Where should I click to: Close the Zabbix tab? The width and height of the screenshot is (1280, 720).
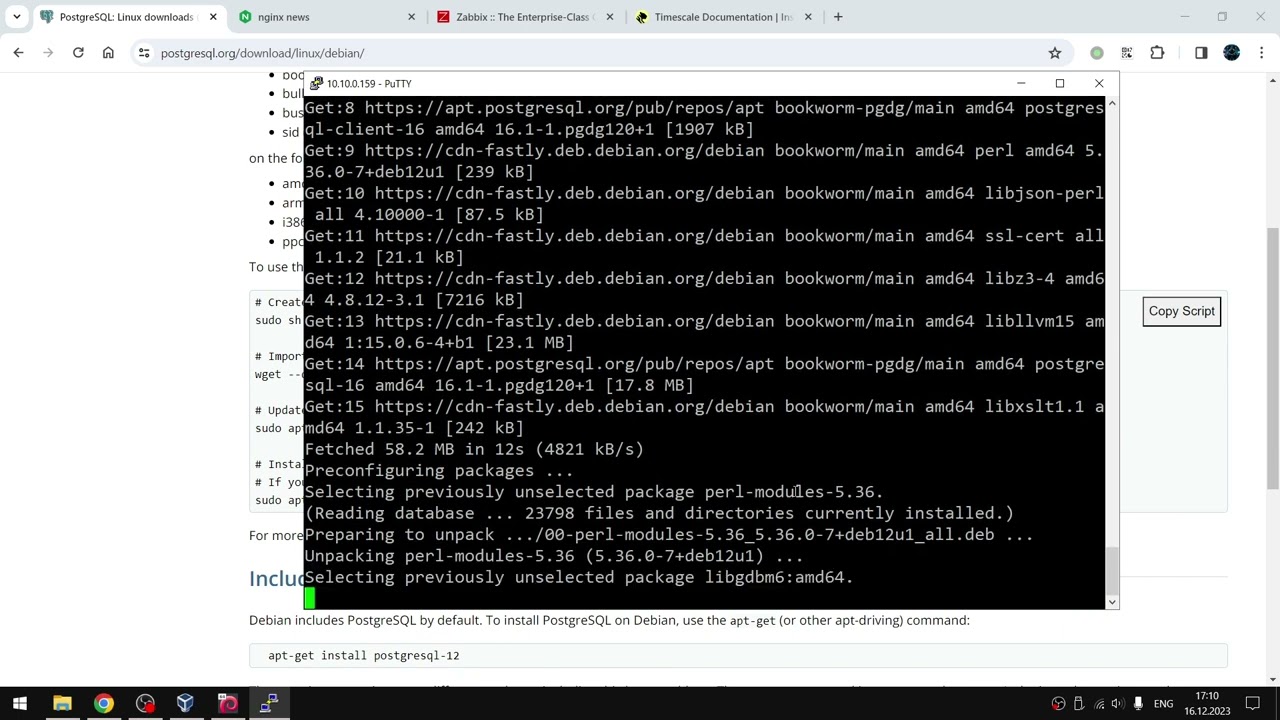pyautogui.click(x=609, y=17)
